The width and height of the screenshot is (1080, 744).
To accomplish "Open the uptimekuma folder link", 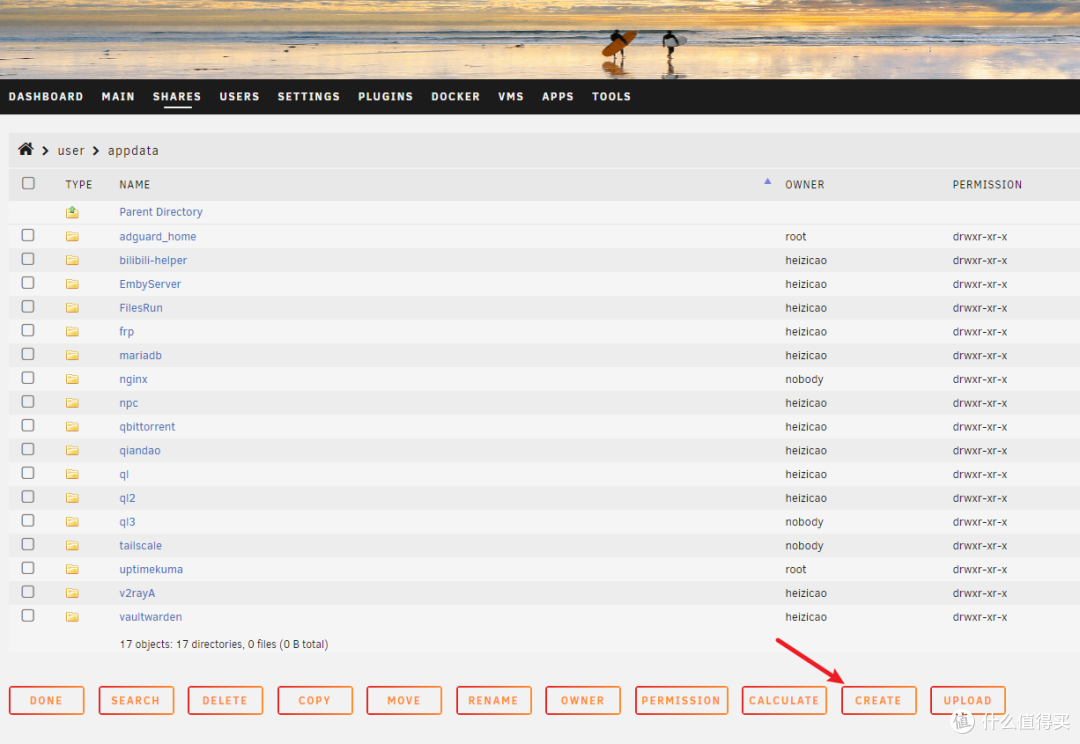I will pyautogui.click(x=151, y=570).
